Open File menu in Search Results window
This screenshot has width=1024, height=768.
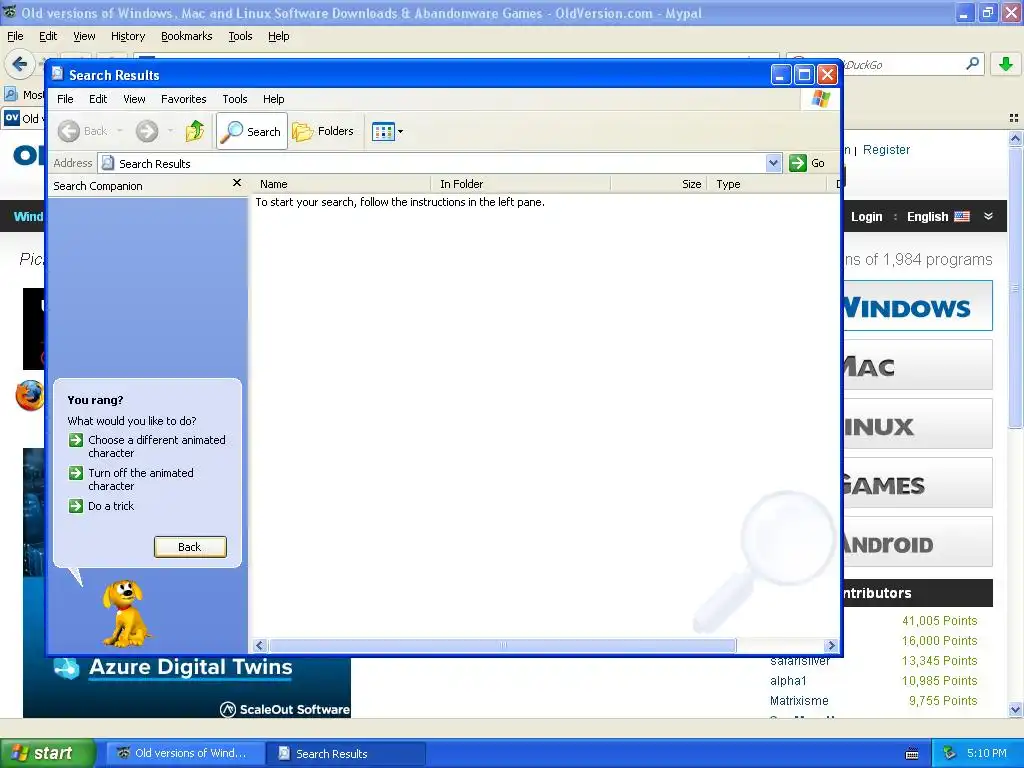tap(65, 99)
